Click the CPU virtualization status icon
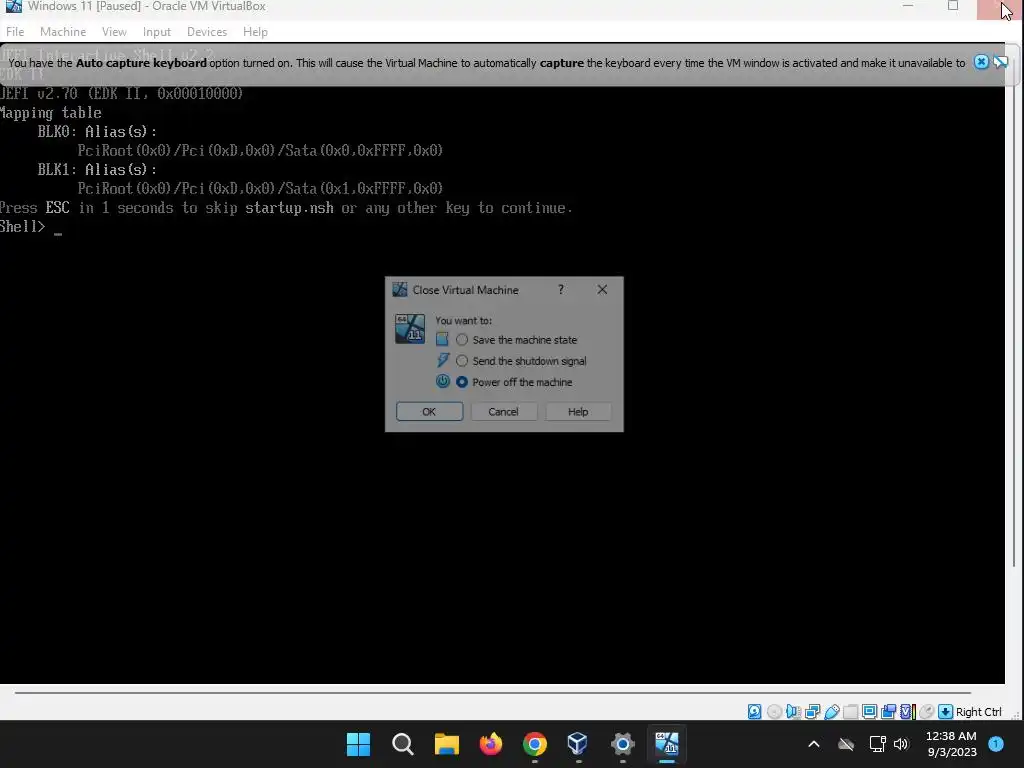The image size is (1024, 768). pos(907,712)
